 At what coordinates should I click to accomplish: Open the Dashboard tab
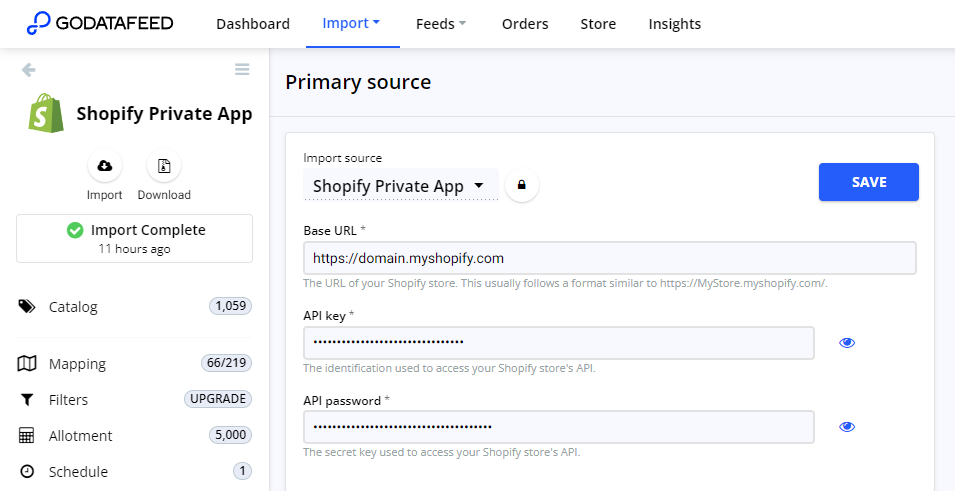click(253, 24)
